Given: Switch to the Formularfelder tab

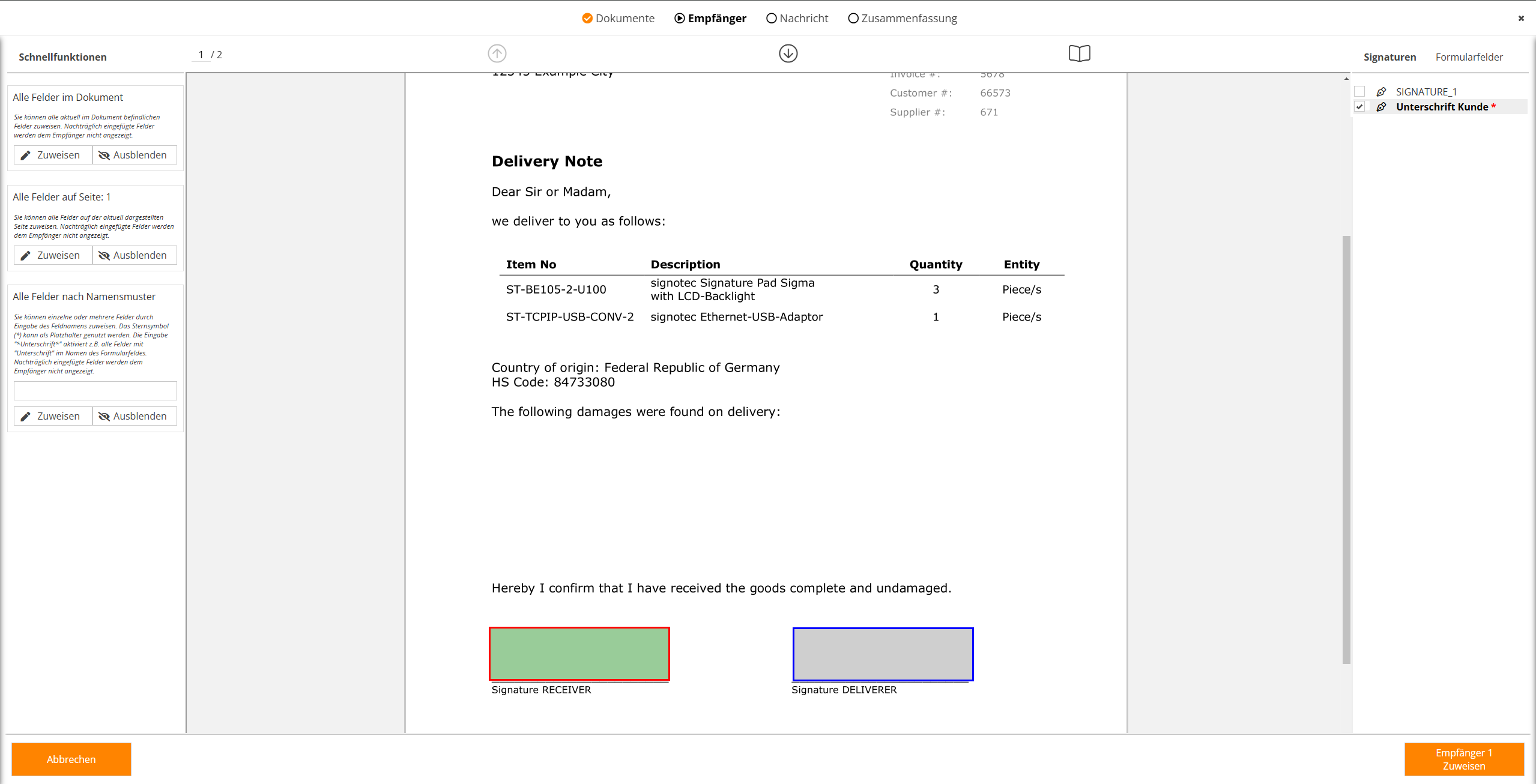Looking at the screenshot, I should [1468, 57].
